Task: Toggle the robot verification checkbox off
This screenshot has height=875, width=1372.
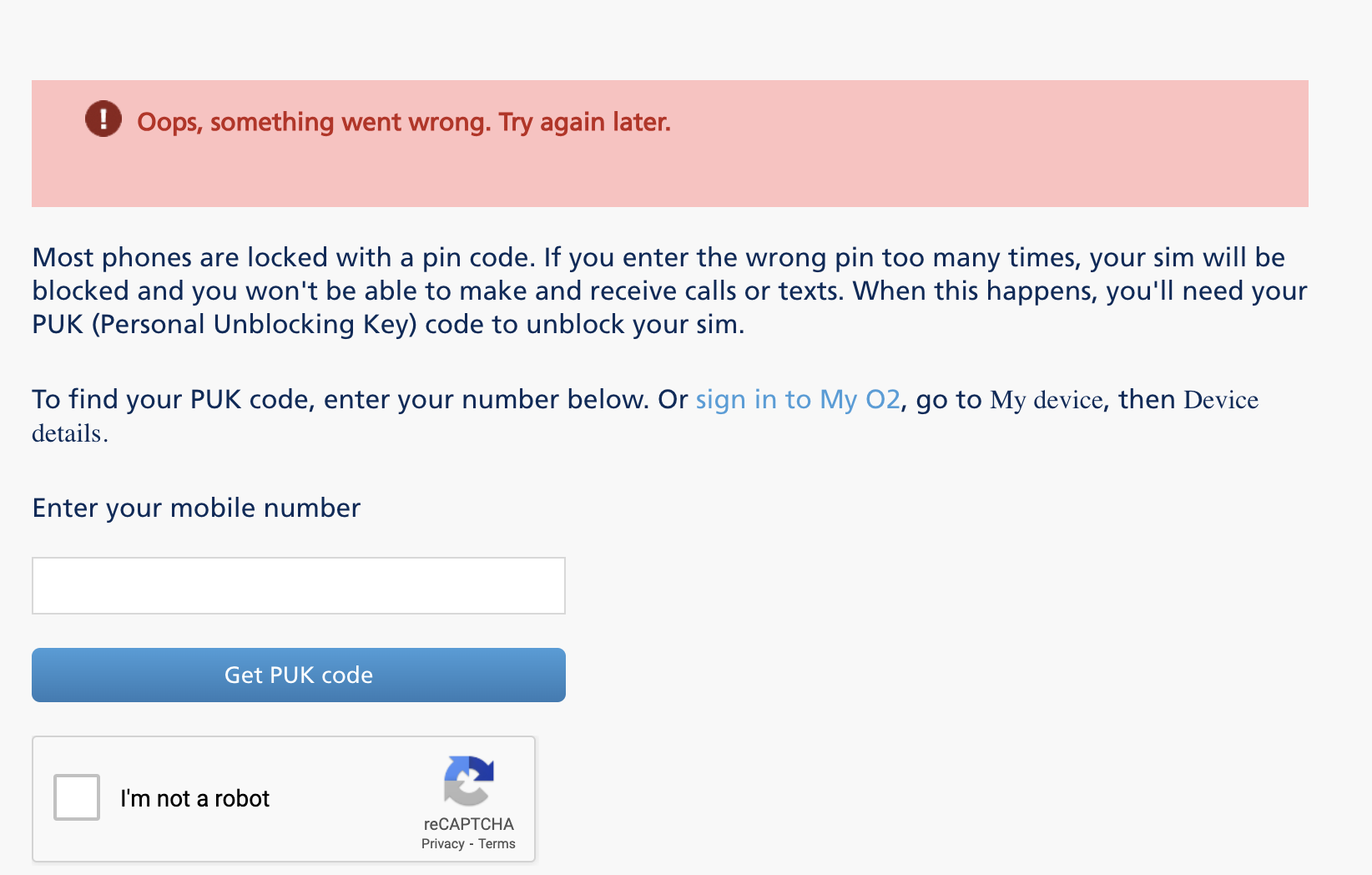Action: click(76, 797)
